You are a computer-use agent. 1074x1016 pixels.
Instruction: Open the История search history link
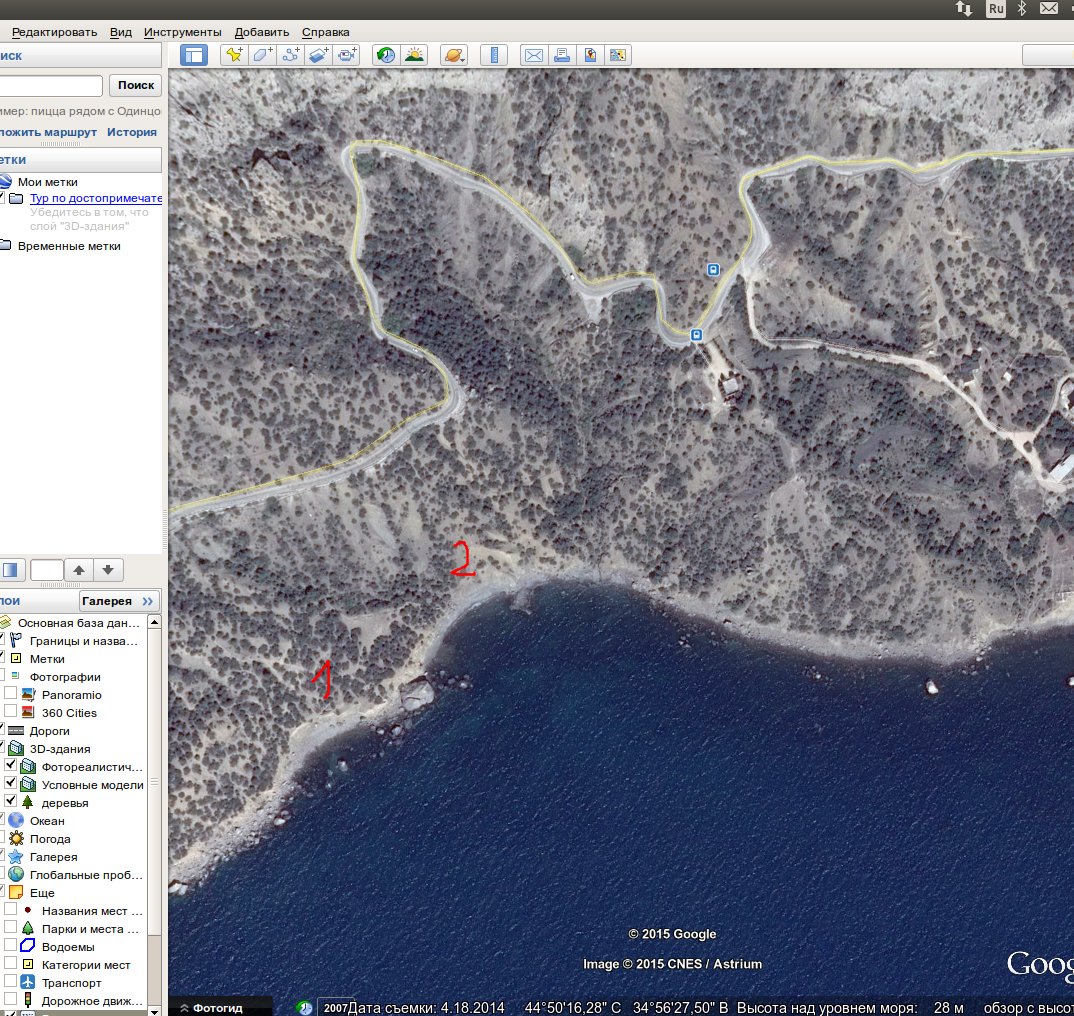(132, 132)
